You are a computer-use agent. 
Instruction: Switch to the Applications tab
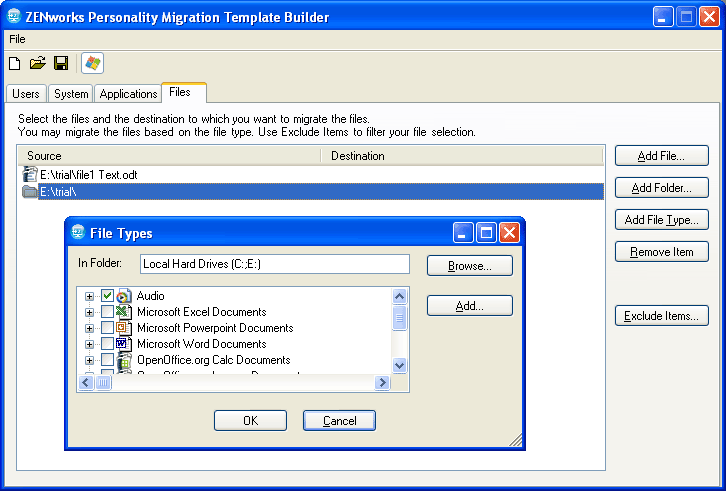[128, 94]
